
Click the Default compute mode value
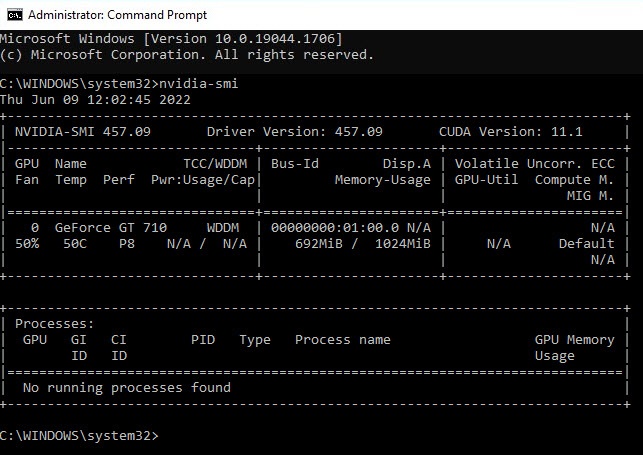tap(586, 243)
